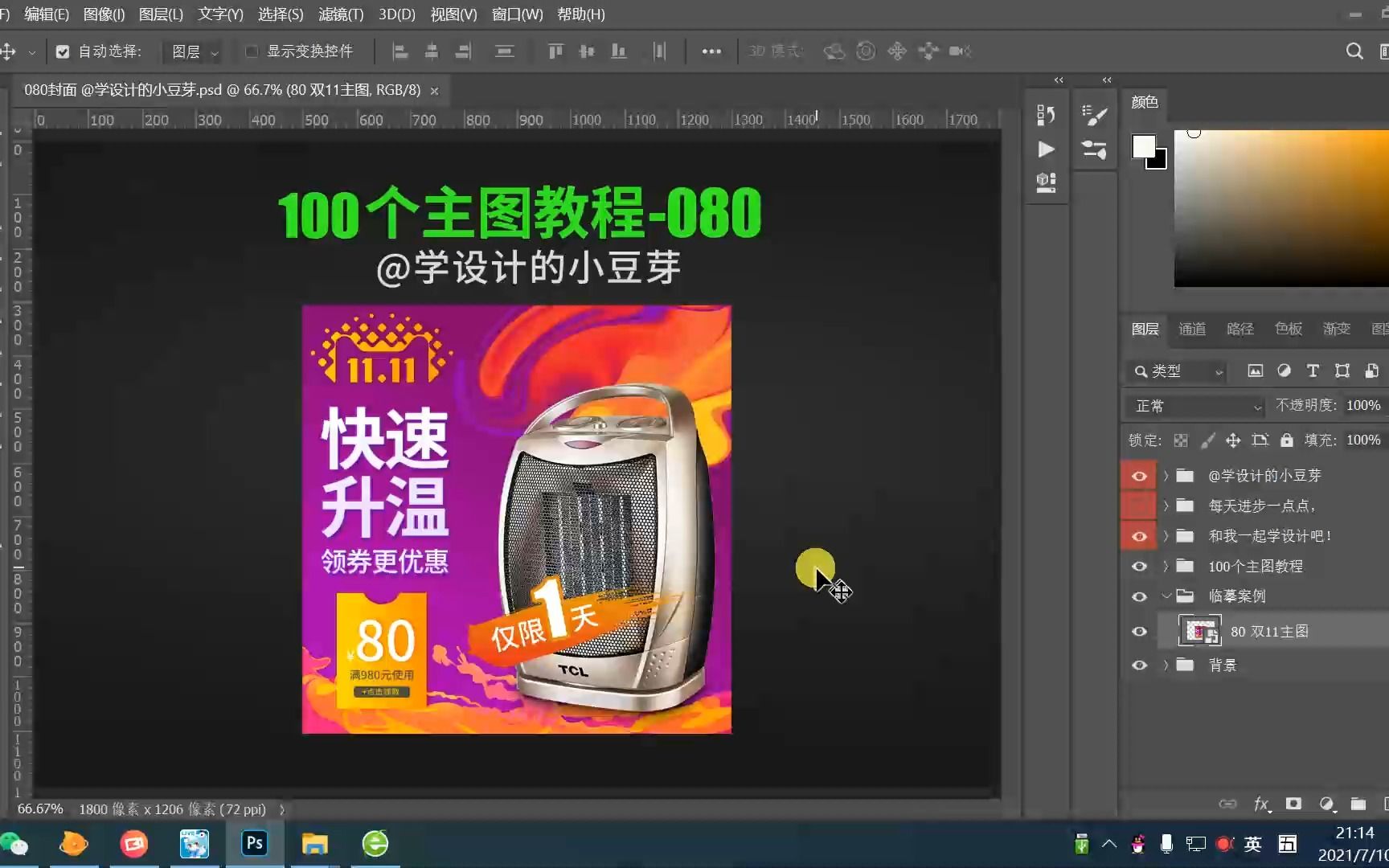Open the Actions panel play icon

tap(1046, 149)
